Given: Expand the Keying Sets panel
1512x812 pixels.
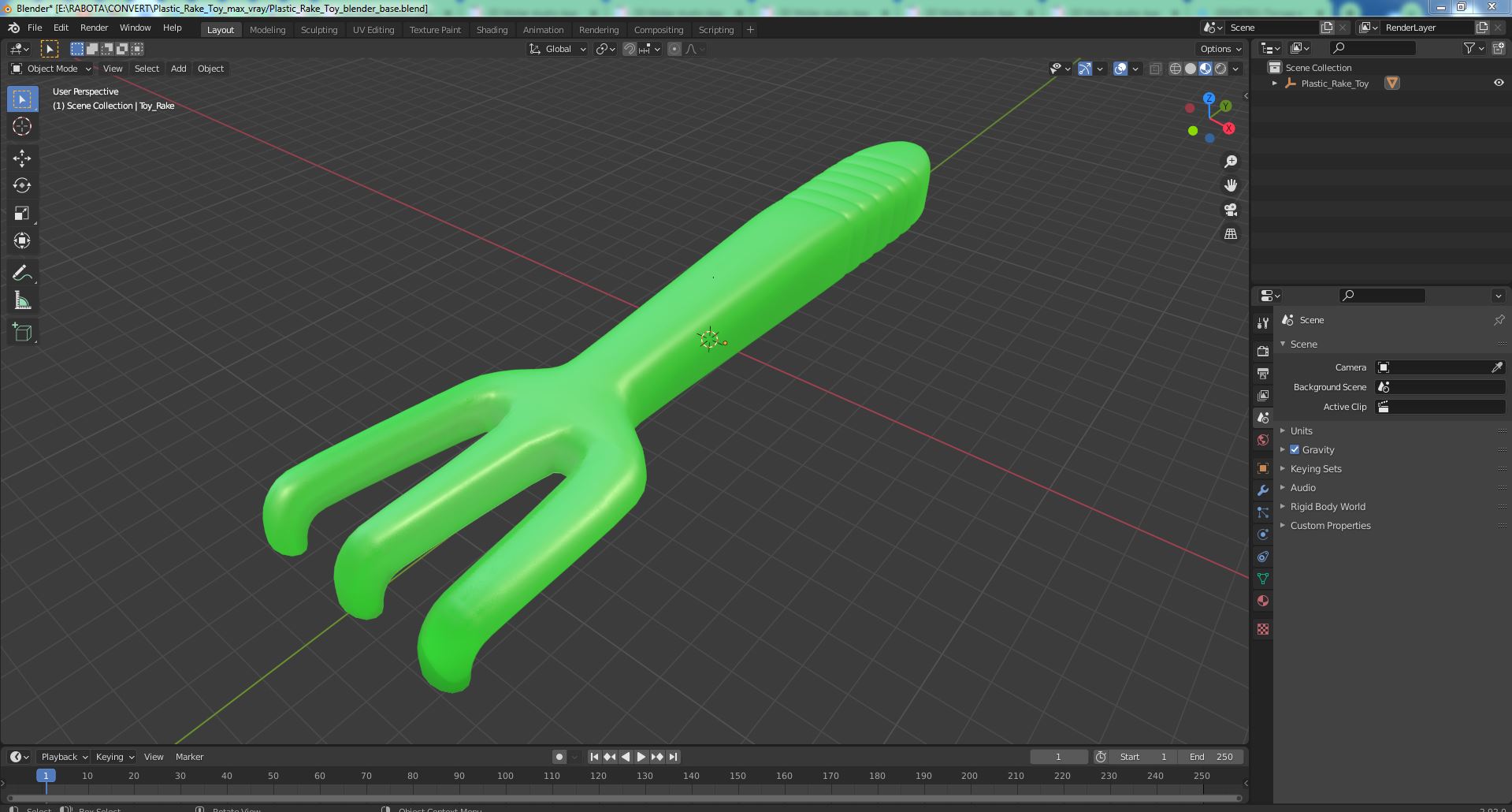Looking at the screenshot, I should point(1316,468).
